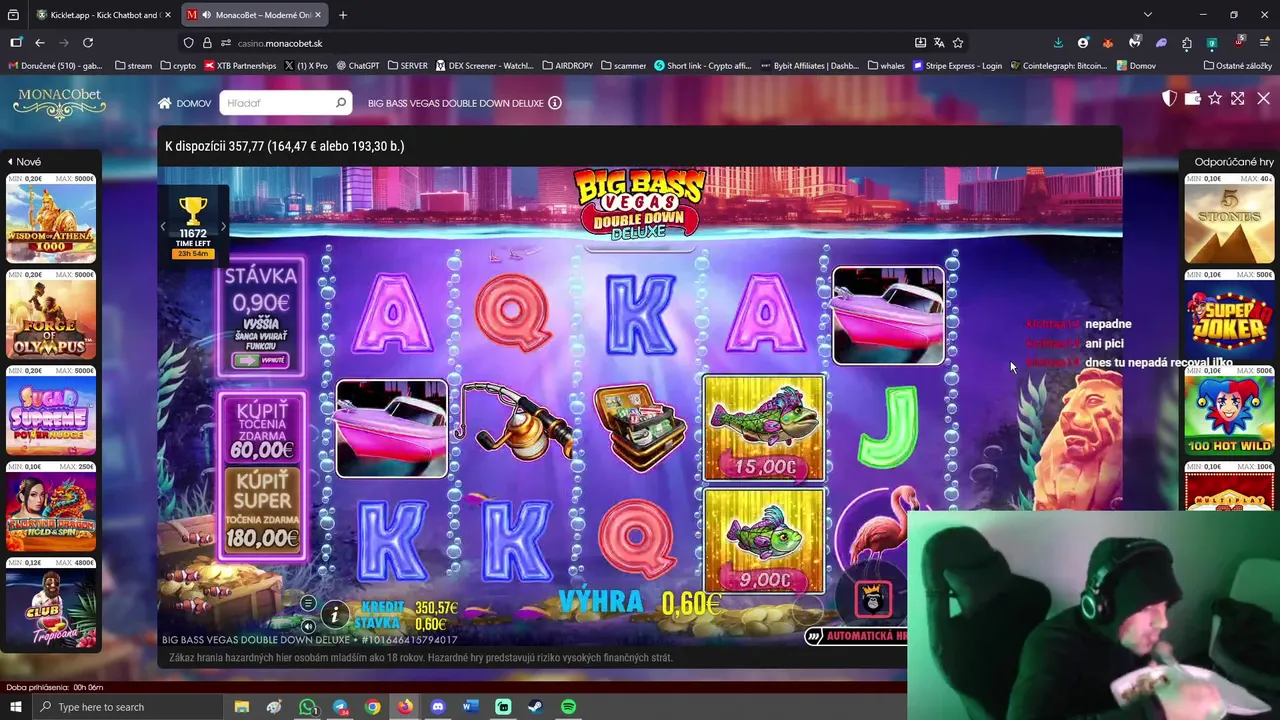
Task: Mute the game sound speaker icon
Action: point(308,626)
